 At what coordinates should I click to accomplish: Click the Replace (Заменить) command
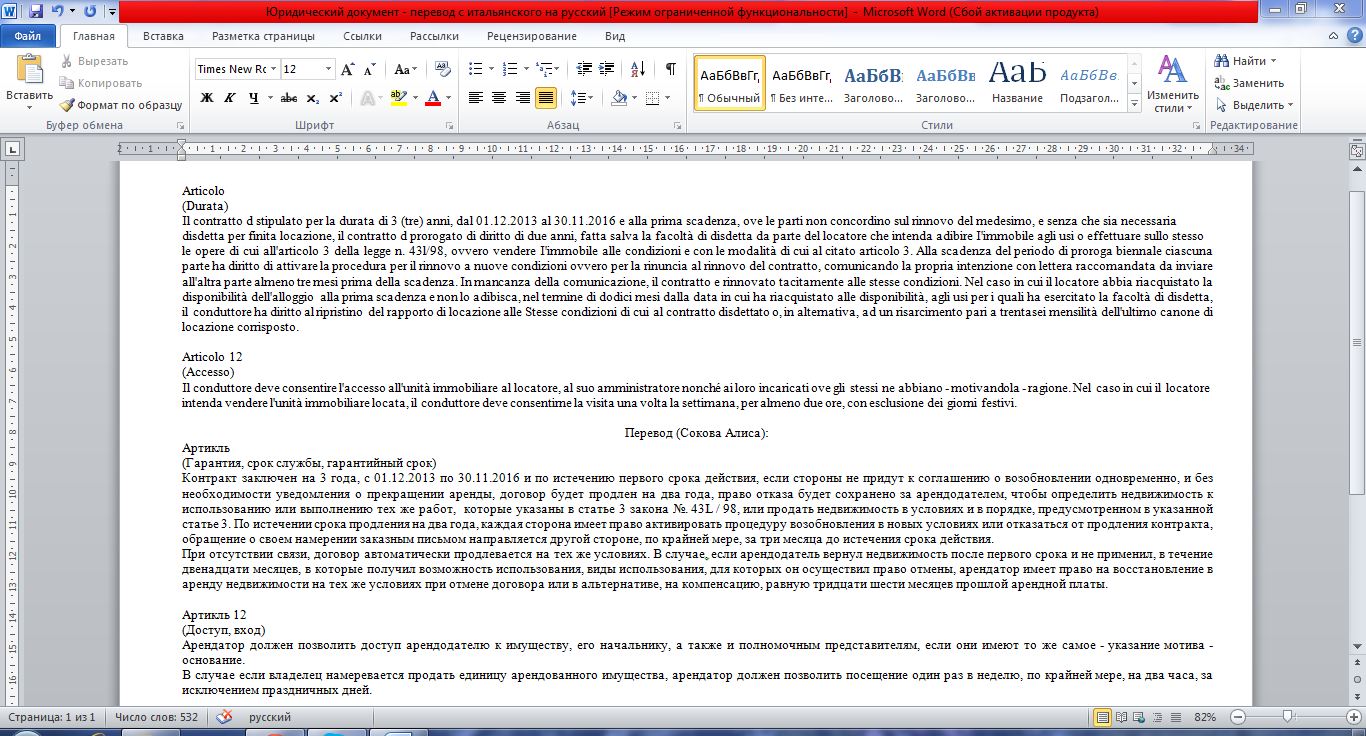[1249, 83]
